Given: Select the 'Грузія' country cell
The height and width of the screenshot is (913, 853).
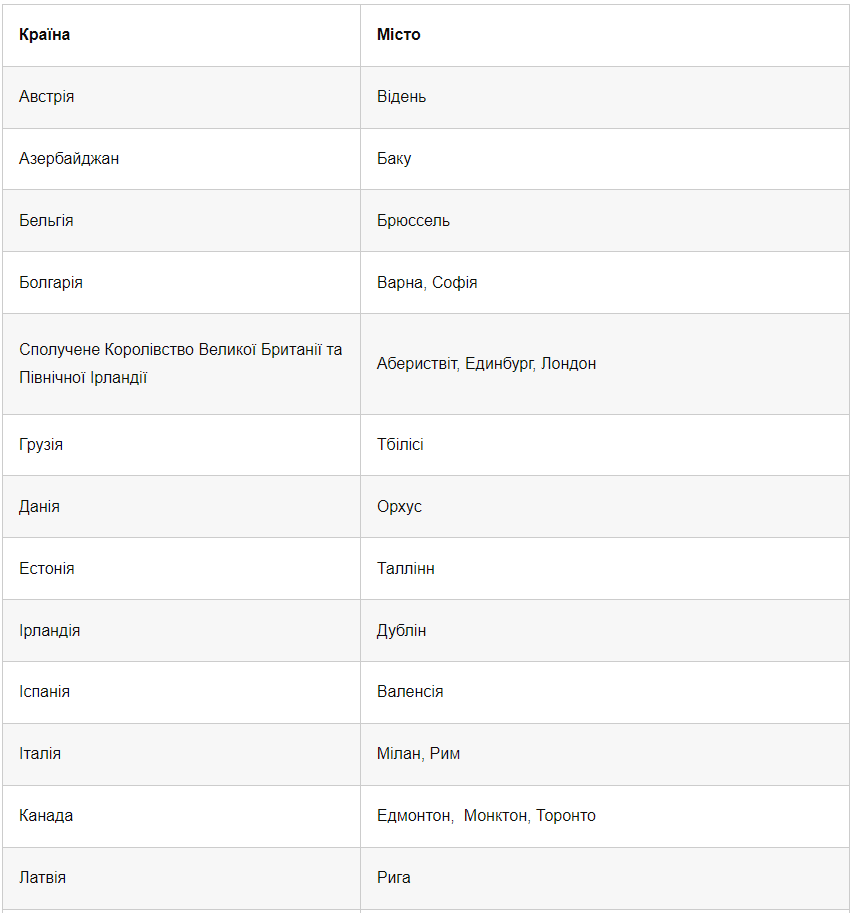Looking at the screenshot, I should 41,445.
